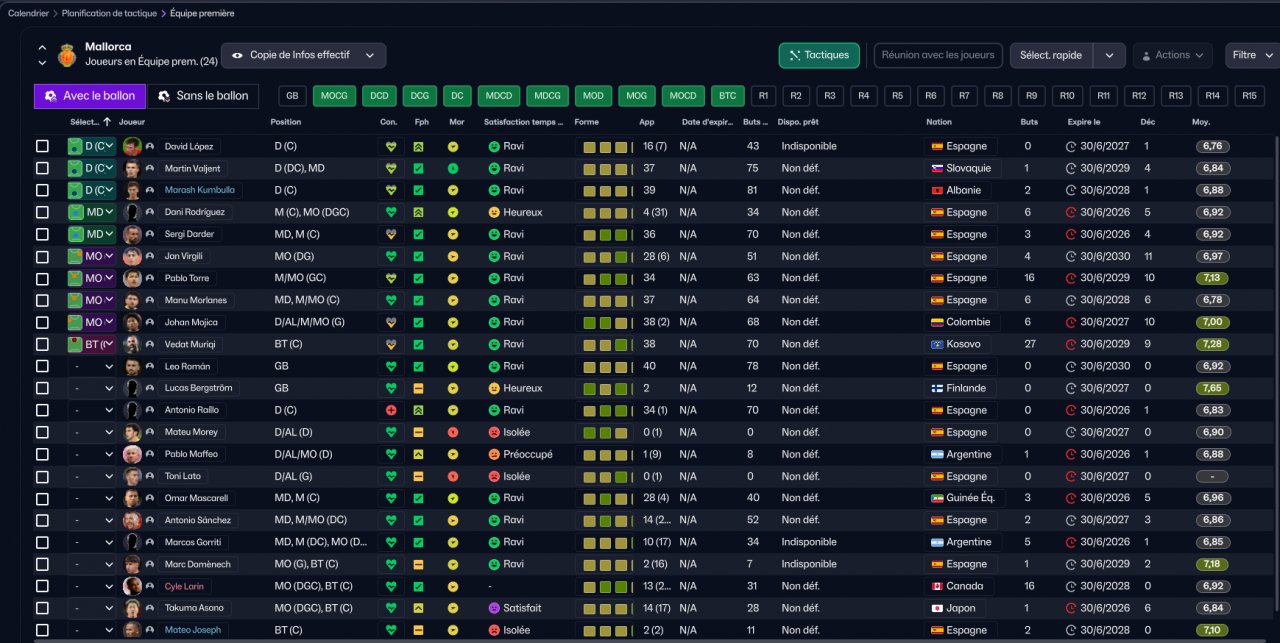
Task: Click the Slovaquie flag icon
Action: [937, 168]
